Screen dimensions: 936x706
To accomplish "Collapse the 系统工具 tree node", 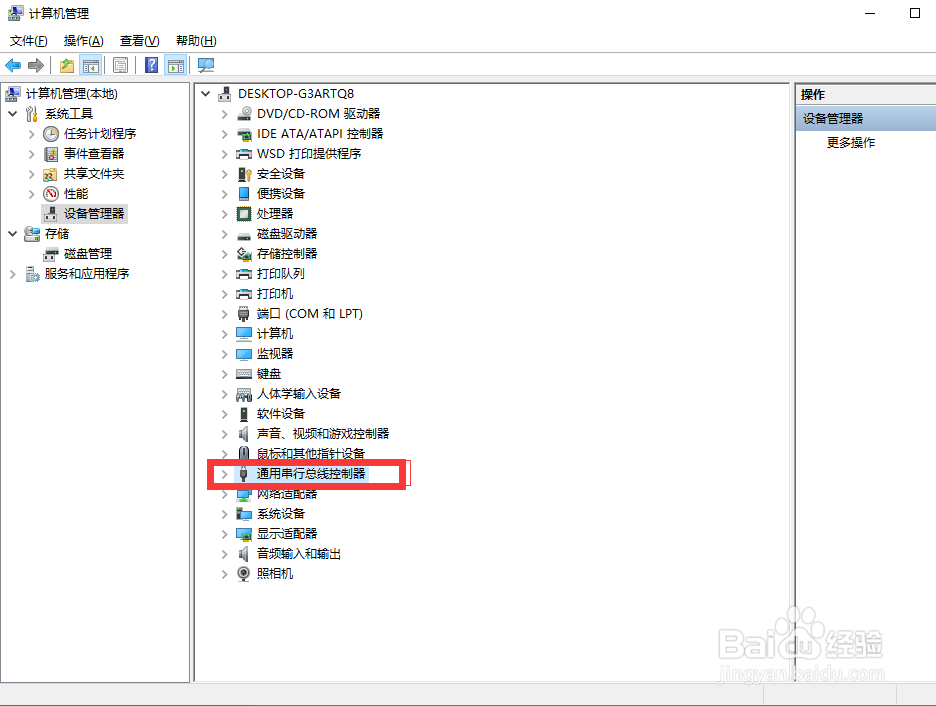I will [13, 114].
